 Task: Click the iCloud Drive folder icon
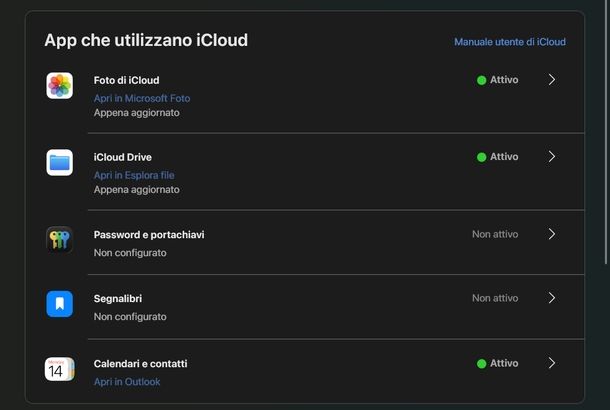point(60,163)
